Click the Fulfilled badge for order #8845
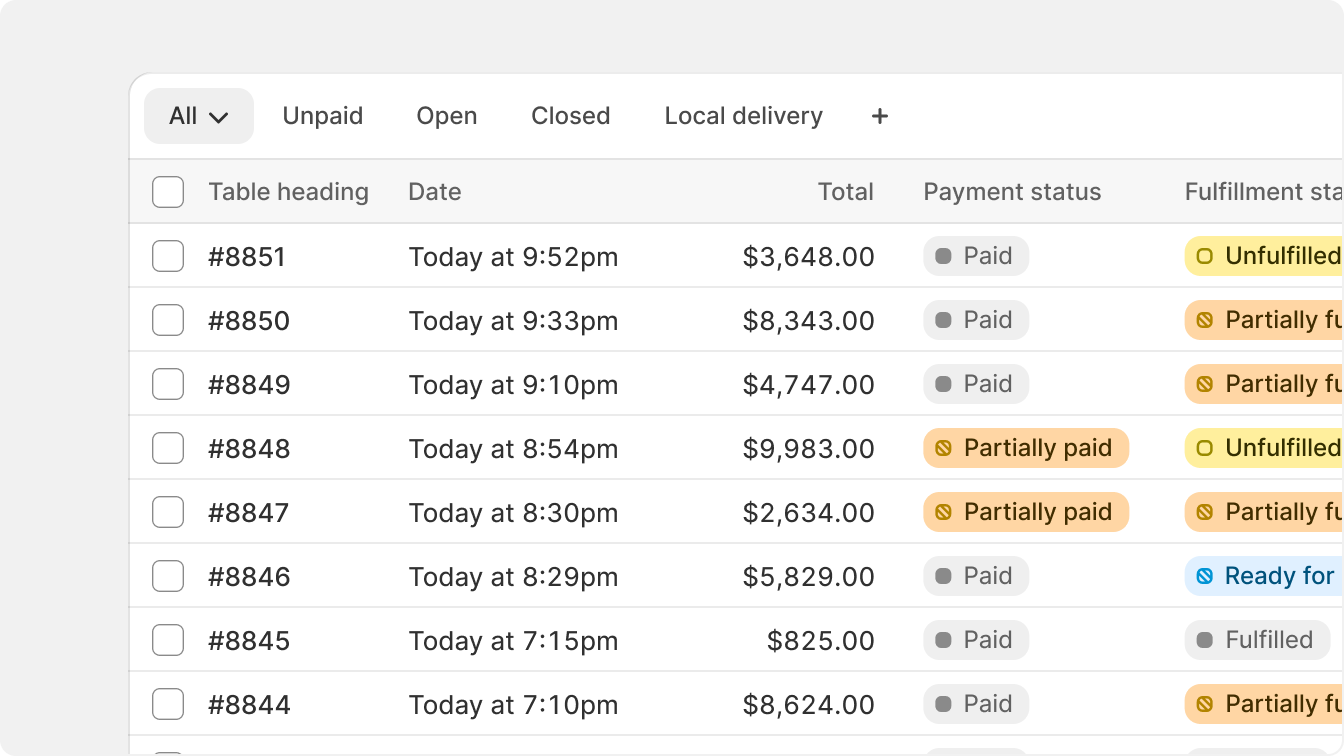This screenshot has height=756, width=1344. pyautogui.click(x=1257, y=640)
